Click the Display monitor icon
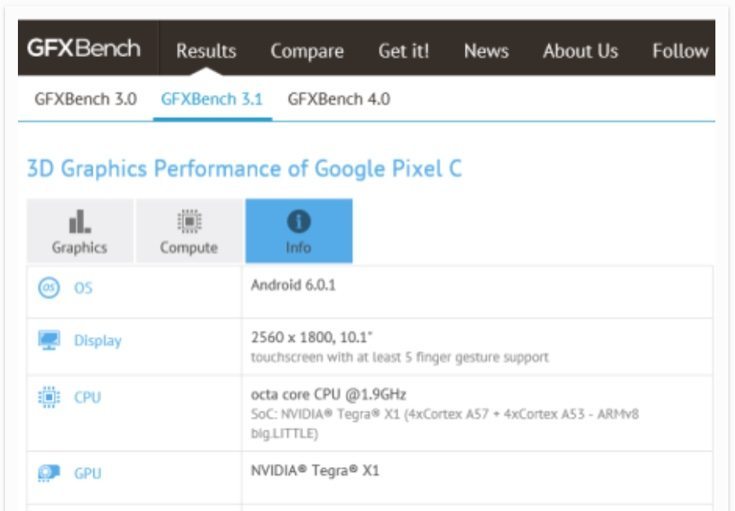This screenshot has height=511, width=735. pos(49,340)
